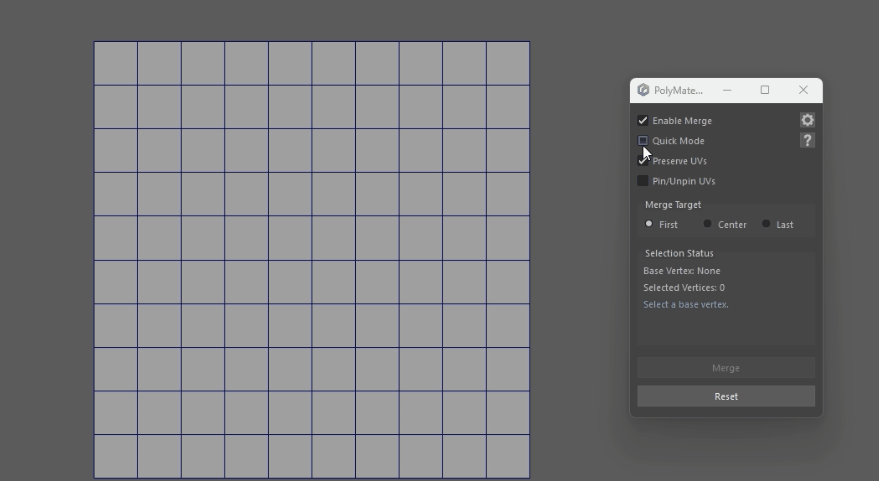Screen dimensions: 879x481
Task: Choose Last as the merge target
Action: click(766, 224)
